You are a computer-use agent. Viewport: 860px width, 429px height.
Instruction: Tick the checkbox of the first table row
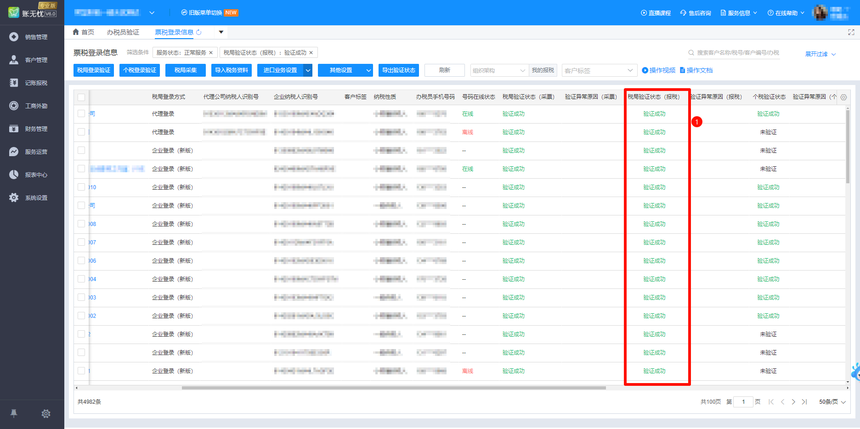81,114
